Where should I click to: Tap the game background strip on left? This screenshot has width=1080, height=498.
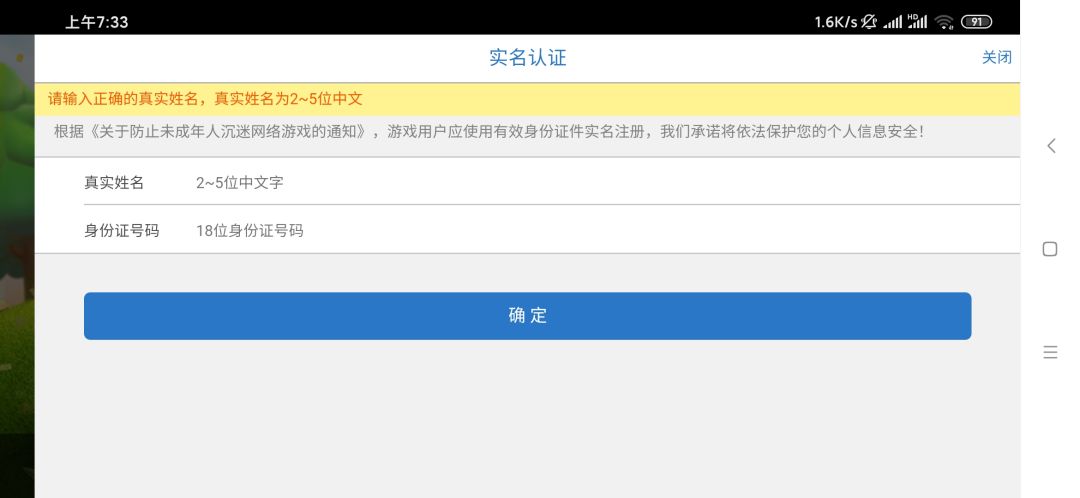17,266
